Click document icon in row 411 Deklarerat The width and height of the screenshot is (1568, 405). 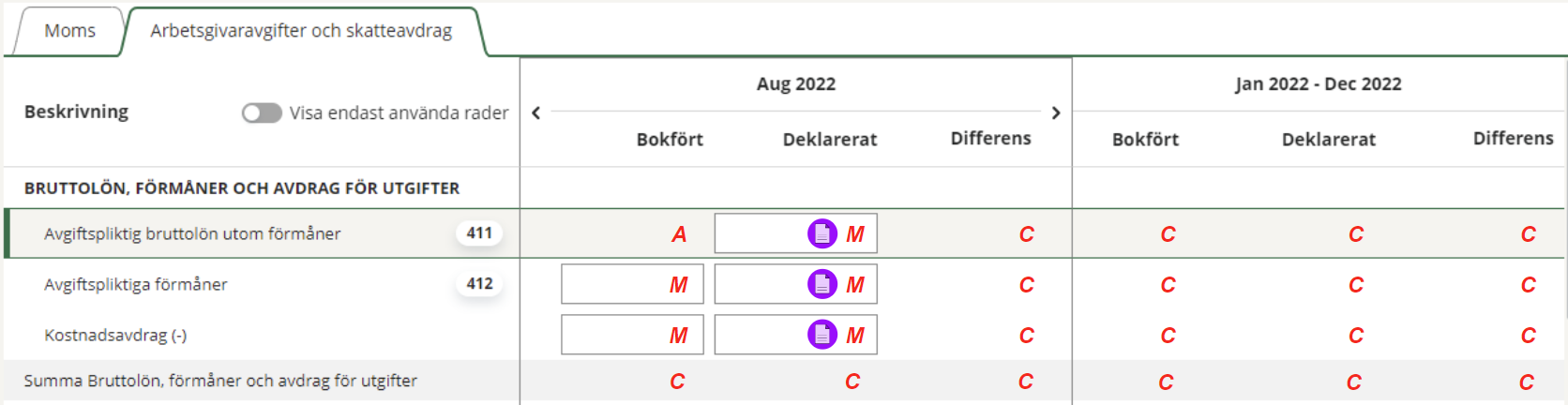pos(822,233)
